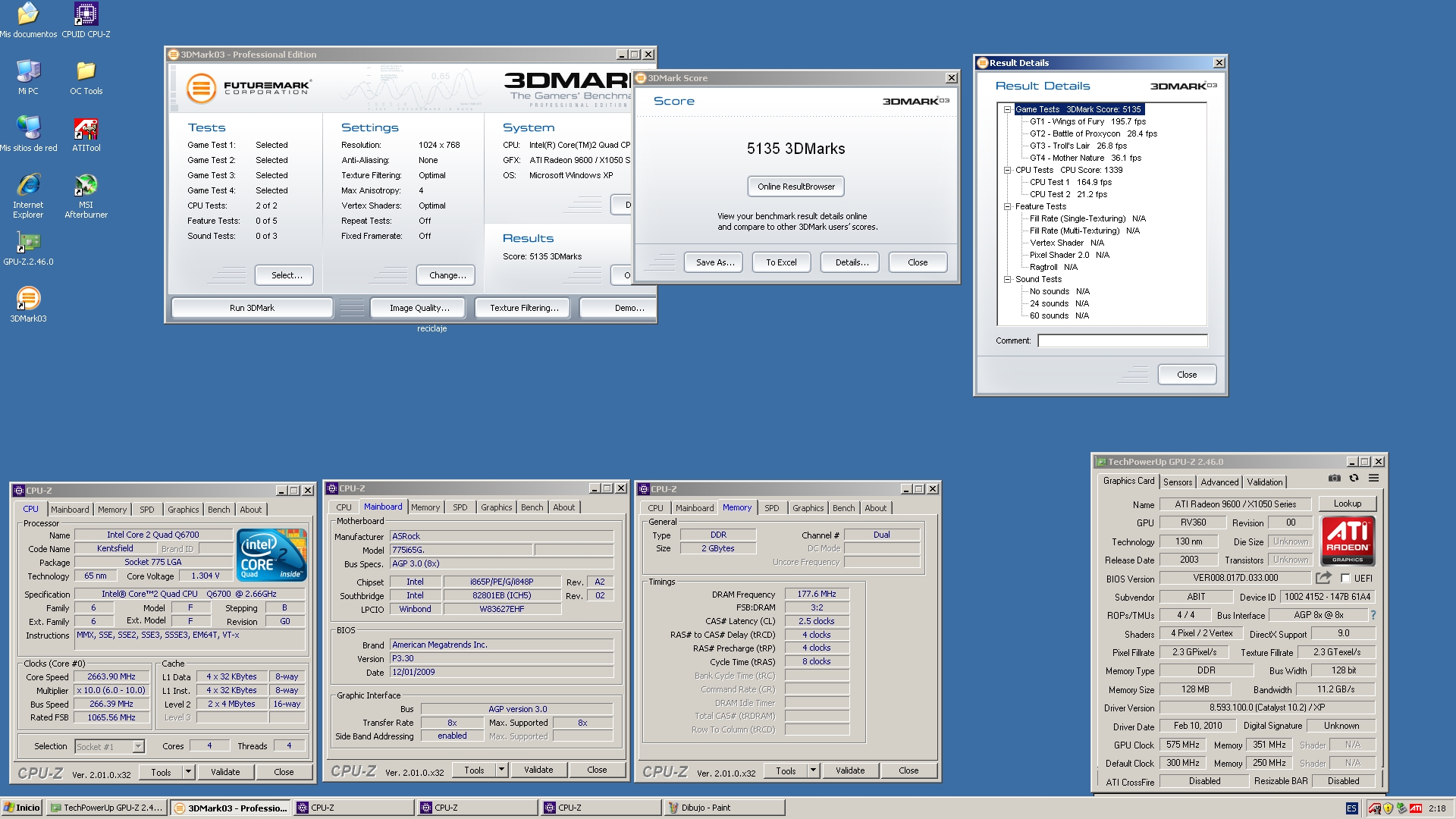Image resolution: width=1456 pixels, height=819 pixels.
Task: Open Tools dropdown arrow in CPU-Z Memory window
Action: coord(813,770)
